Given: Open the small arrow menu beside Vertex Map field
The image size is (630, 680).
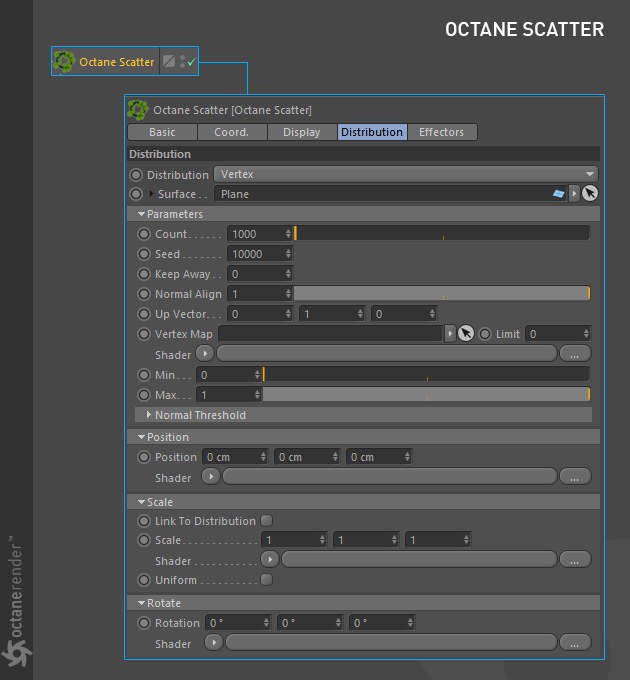Looking at the screenshot, I should [x=450, y=333].
